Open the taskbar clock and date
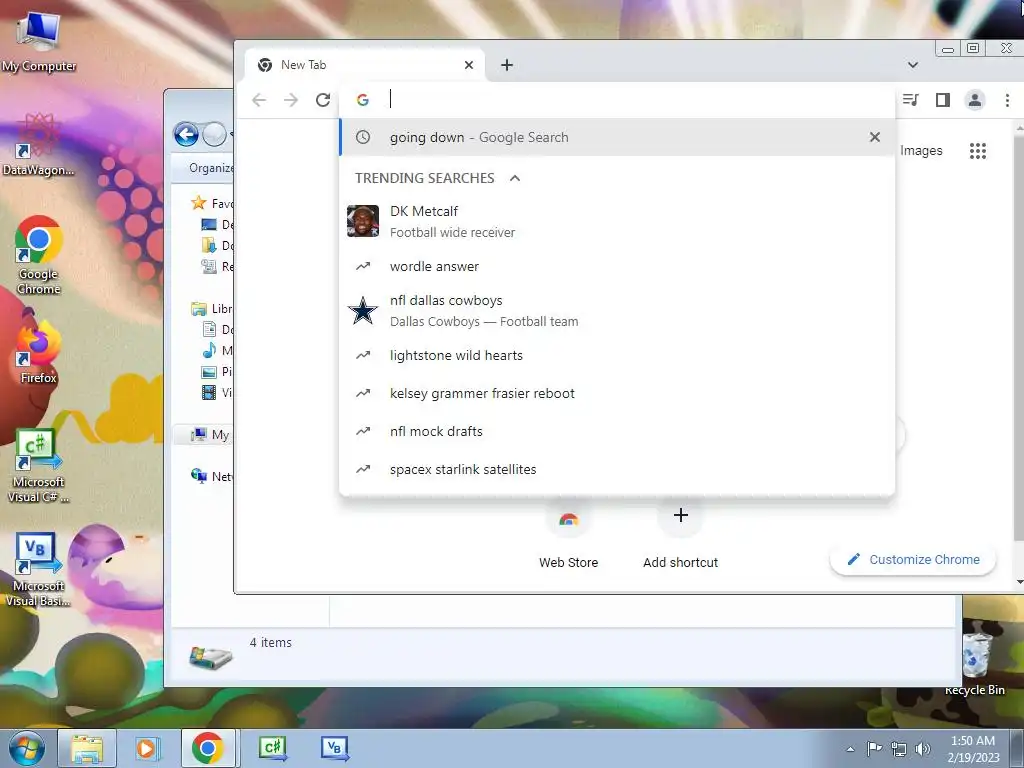 click(973, 749)
